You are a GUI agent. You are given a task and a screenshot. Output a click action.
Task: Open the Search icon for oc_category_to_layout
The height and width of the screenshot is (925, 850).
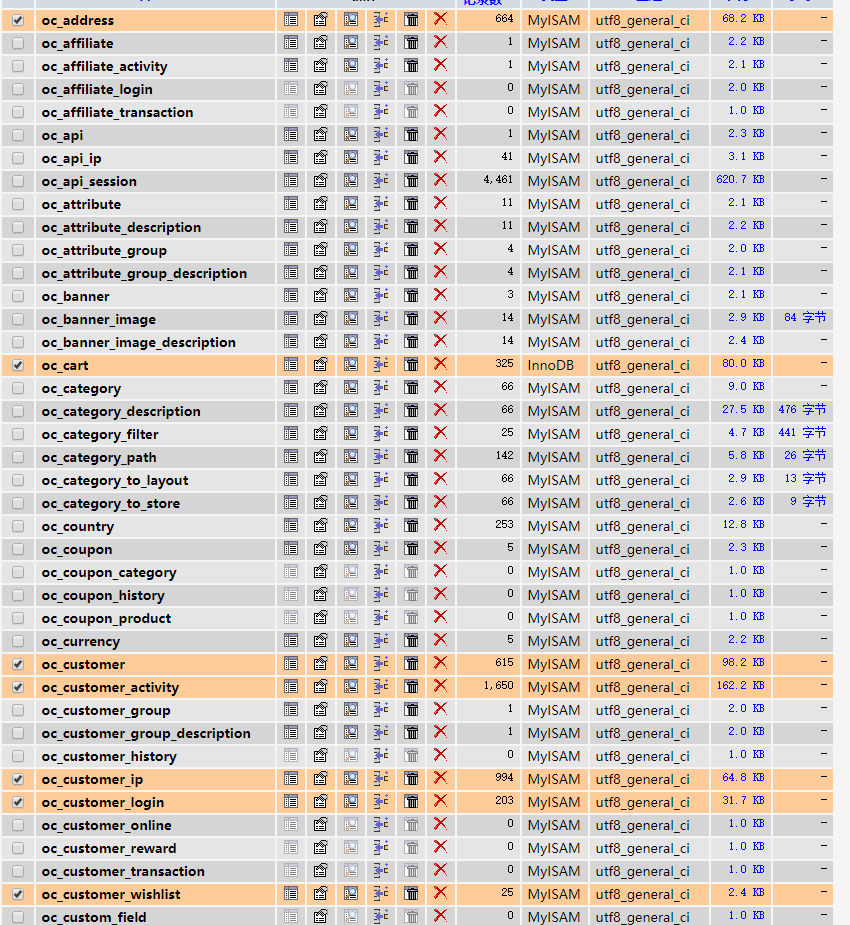351,480
